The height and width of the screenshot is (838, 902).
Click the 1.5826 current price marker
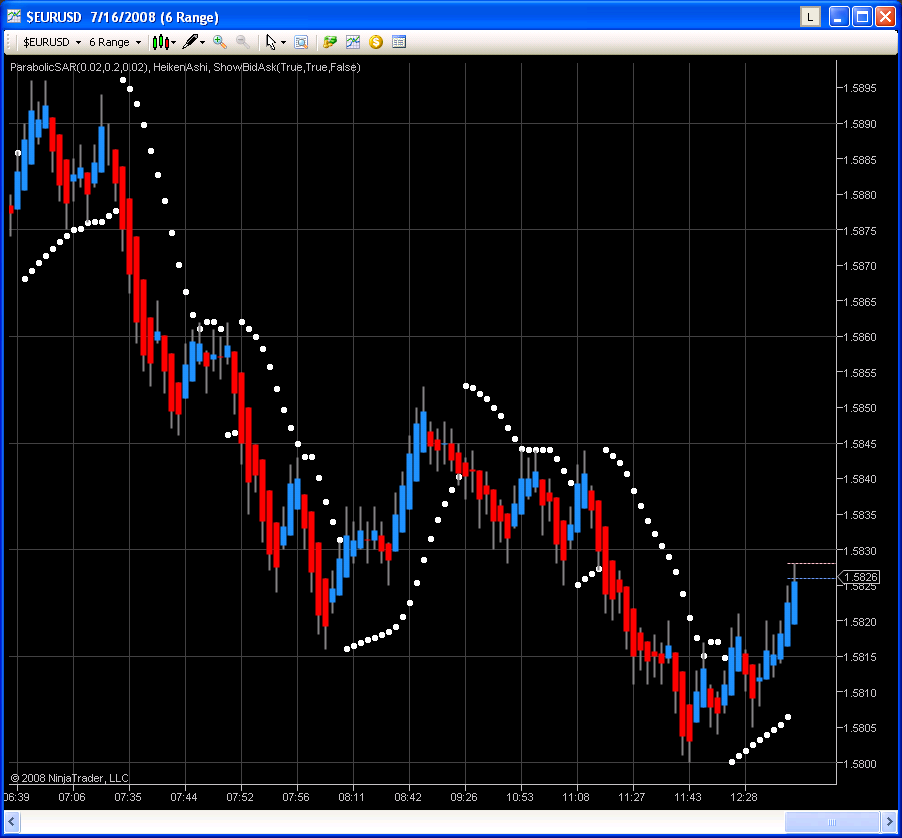pyautogui.click(x=859, y=577)
